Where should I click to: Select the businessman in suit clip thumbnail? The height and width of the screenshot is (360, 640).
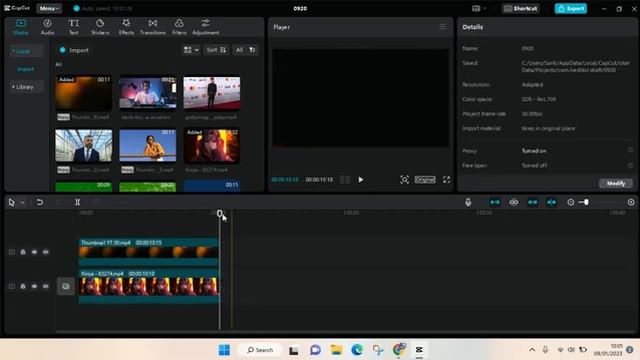click(x=84, y=146)
